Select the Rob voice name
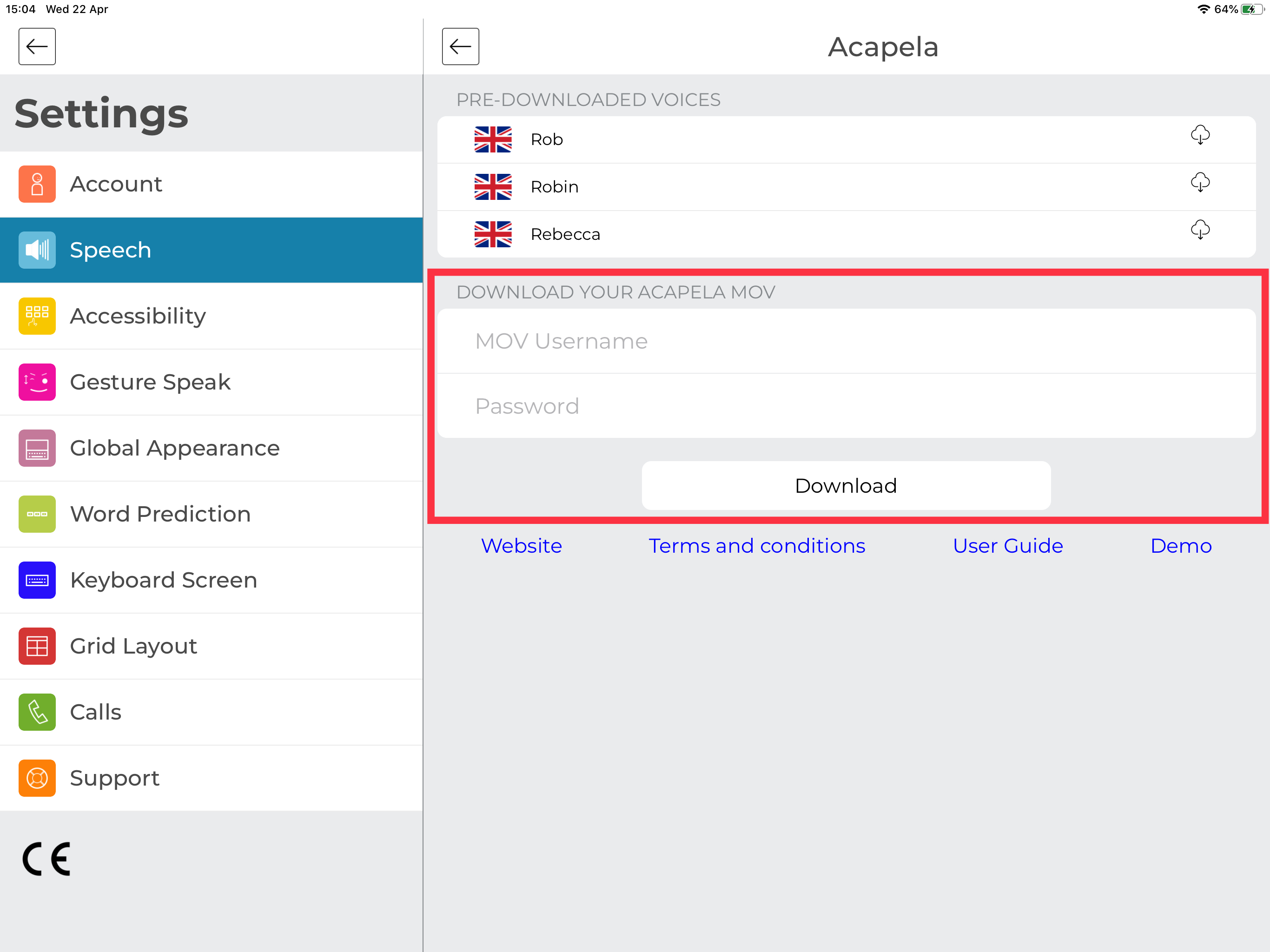 point(547,139)
